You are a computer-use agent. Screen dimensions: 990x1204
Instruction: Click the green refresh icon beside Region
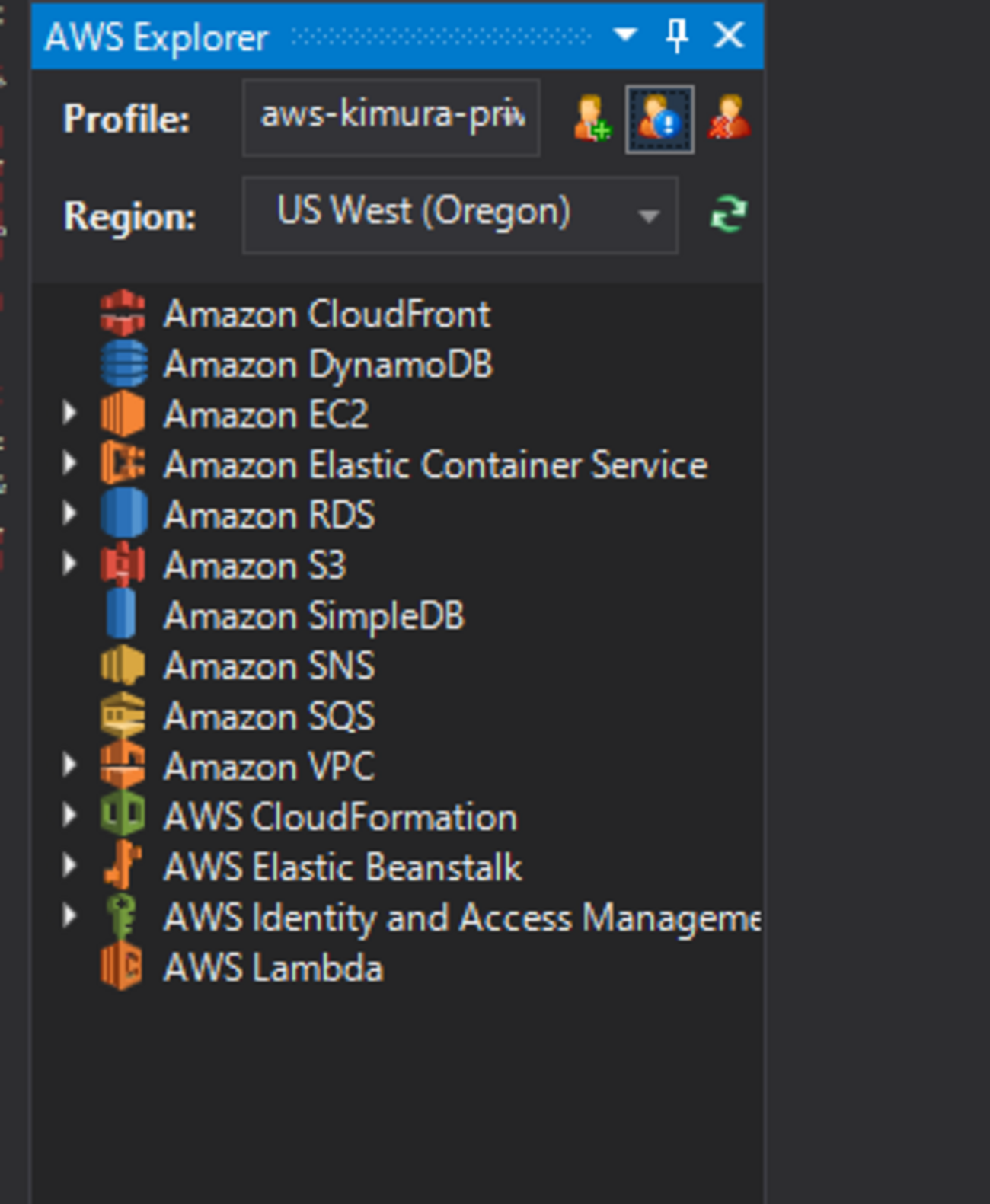point(729,214)
